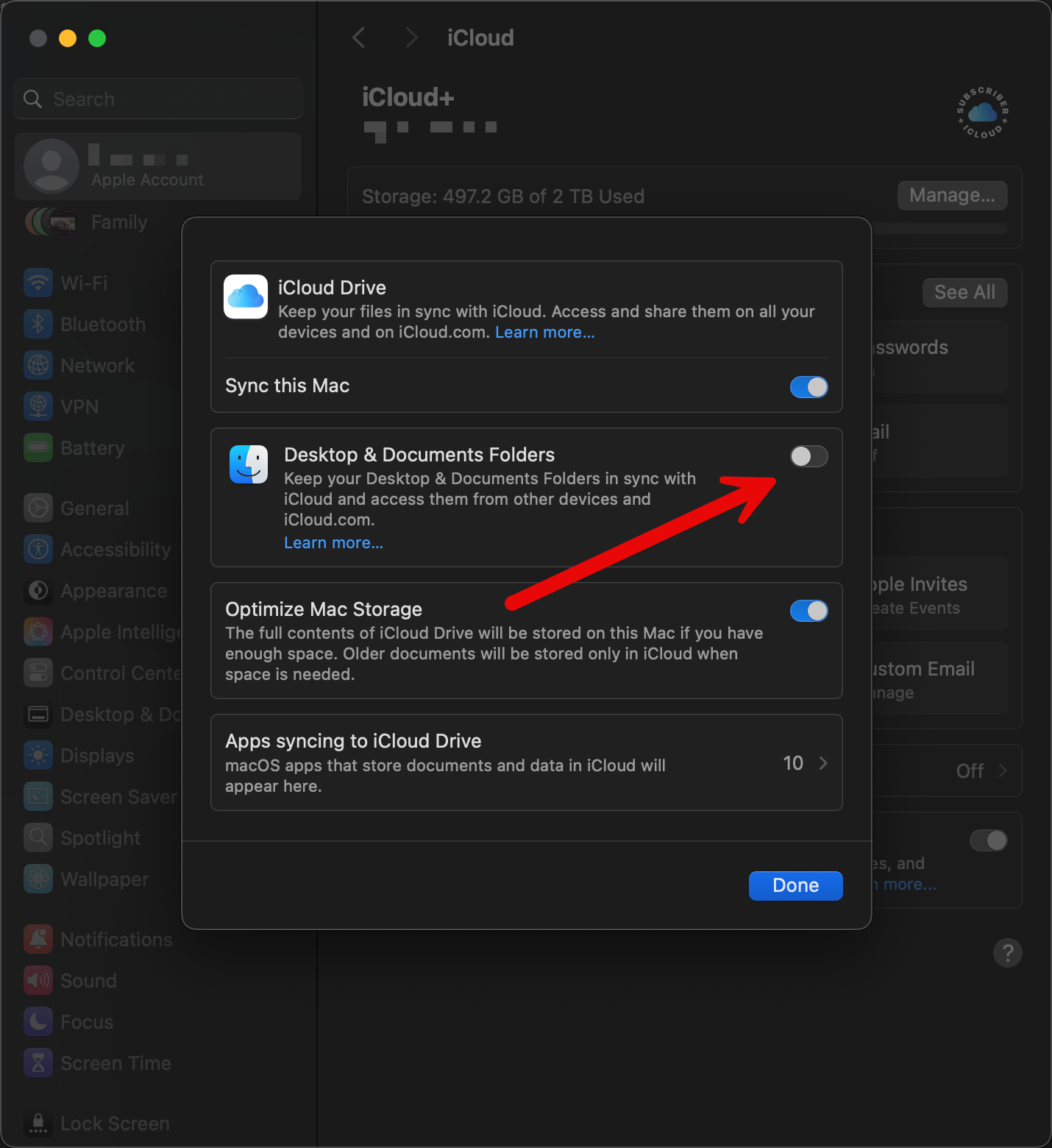Expand the Off row chevron behind dialog
The height and width of the screenshot is (1148, 1052).
[x=1002, y=770]
